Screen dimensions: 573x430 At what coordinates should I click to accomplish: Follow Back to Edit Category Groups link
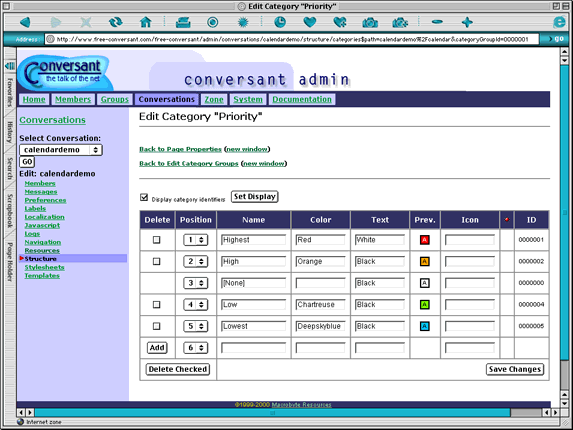[x=189, y=163]
